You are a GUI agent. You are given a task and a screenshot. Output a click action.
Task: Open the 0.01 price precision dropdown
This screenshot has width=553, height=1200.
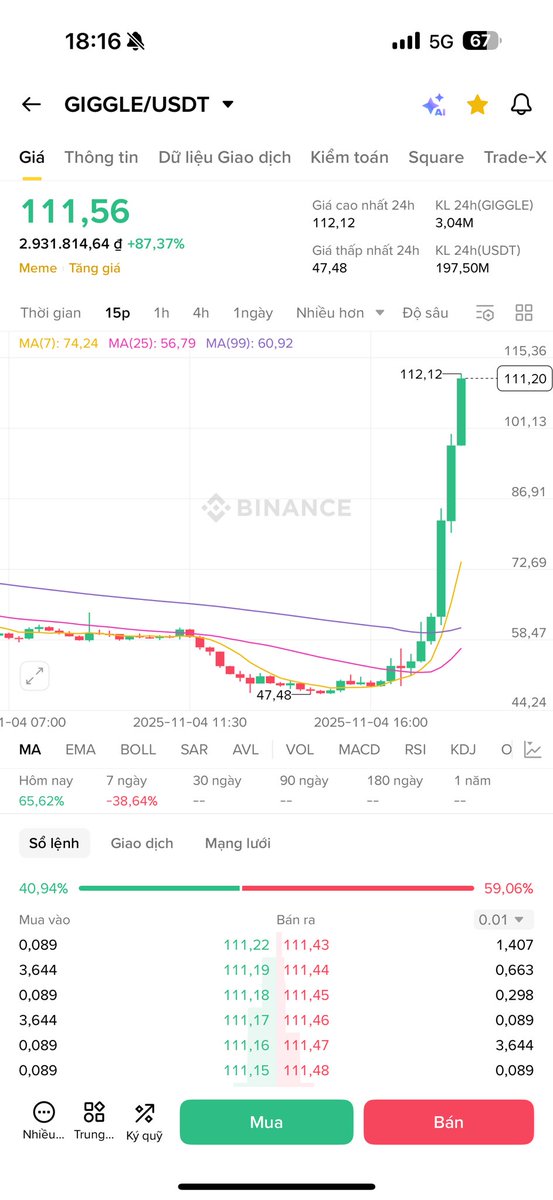pyautogui.click(x=504, y=919)
